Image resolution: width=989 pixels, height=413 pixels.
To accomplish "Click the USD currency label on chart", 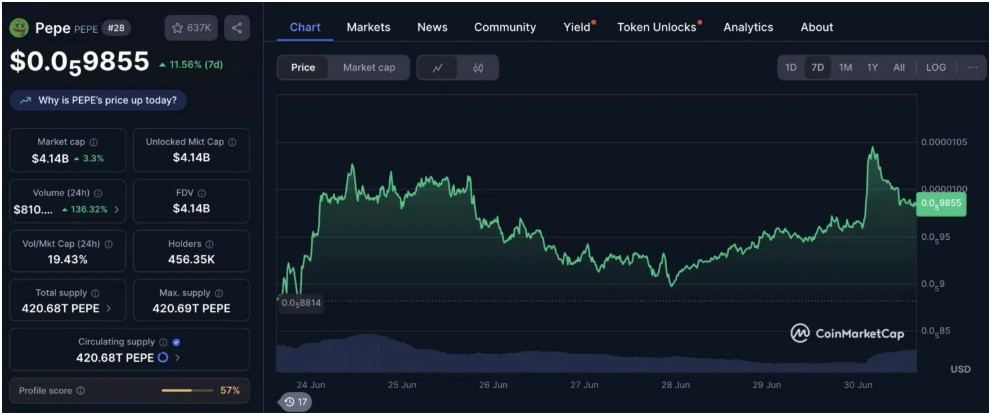I will 960,369.
